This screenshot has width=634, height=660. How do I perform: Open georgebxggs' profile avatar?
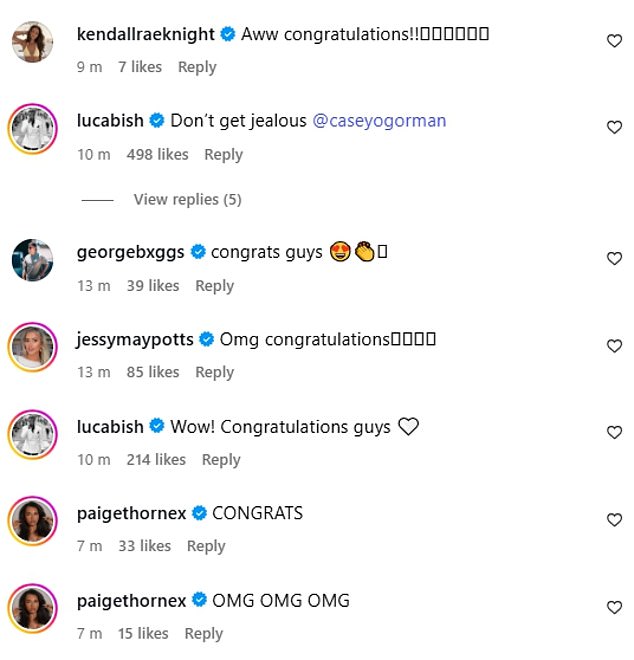point(31,261)
